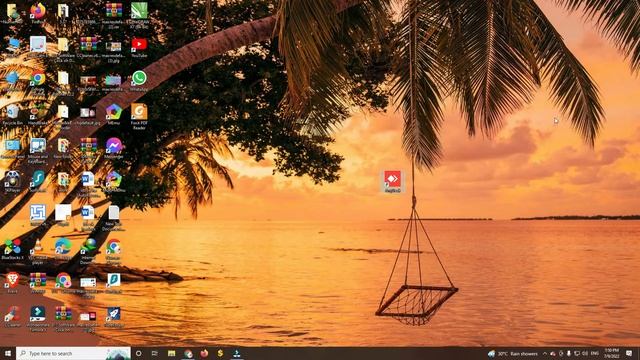Open the CCleaner desktop shortcut
This screenshot has width=640, height=360.
(12, 316)
